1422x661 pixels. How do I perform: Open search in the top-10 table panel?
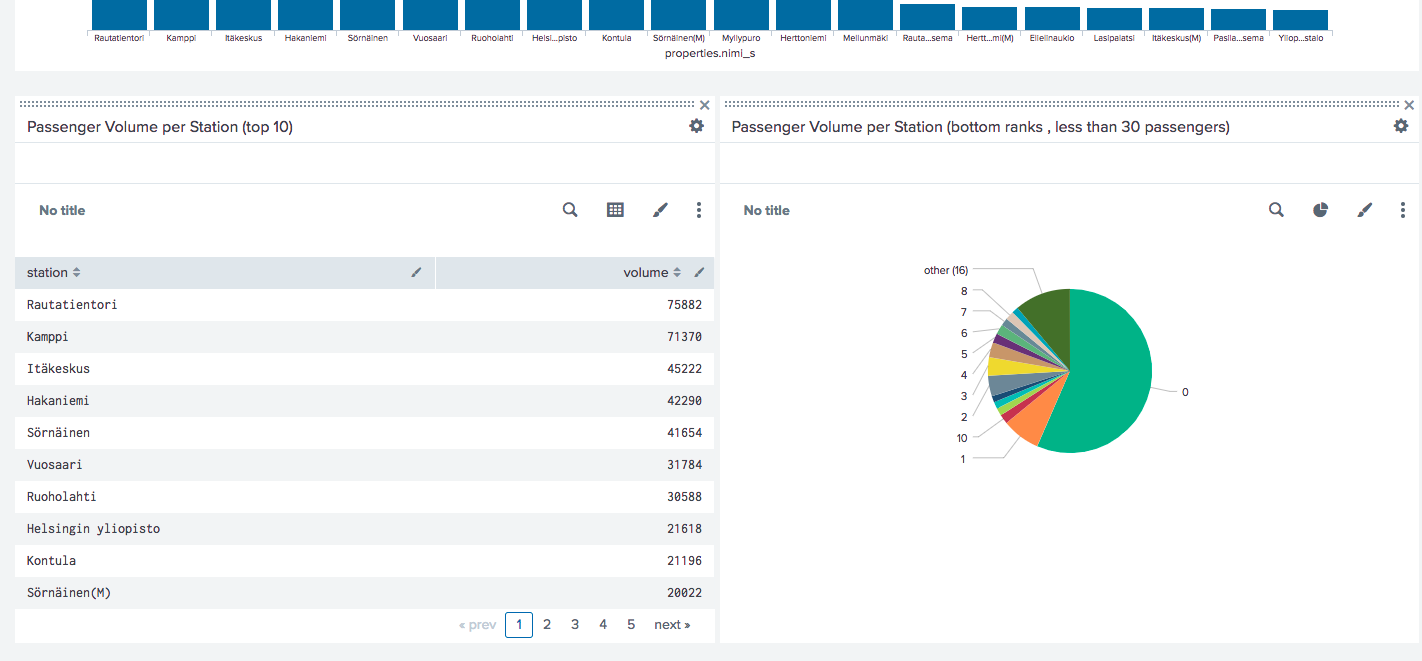click(x=570, y=210)
